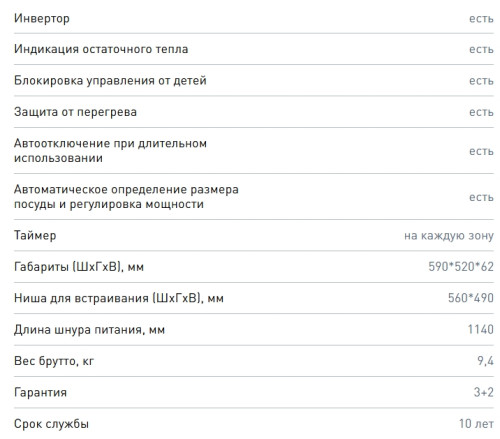Click the на каждую зону value

pyautogui.click(x=449, y=236)
